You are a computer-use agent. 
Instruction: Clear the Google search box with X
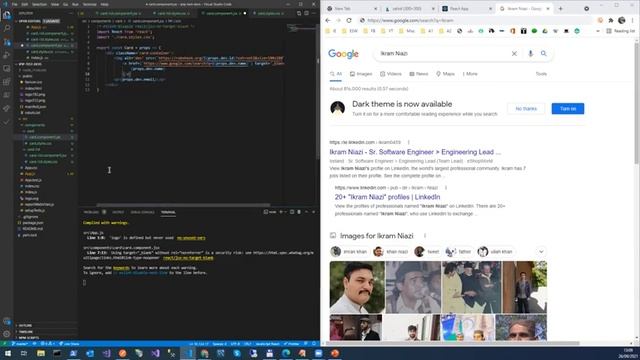(514, 53)
